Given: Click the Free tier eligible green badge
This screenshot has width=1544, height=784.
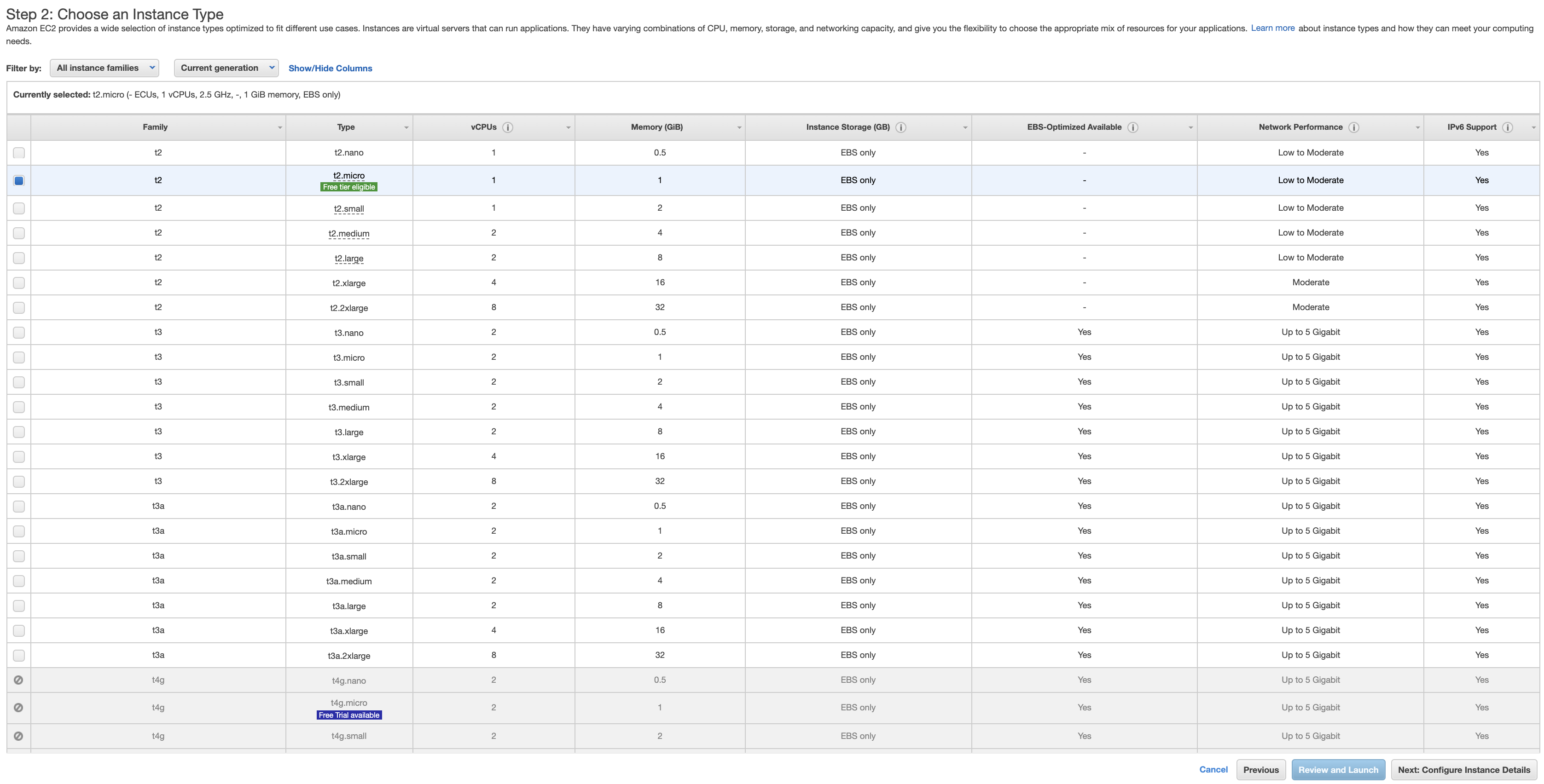Looking at the screenshot, I should tap(349, 187).
